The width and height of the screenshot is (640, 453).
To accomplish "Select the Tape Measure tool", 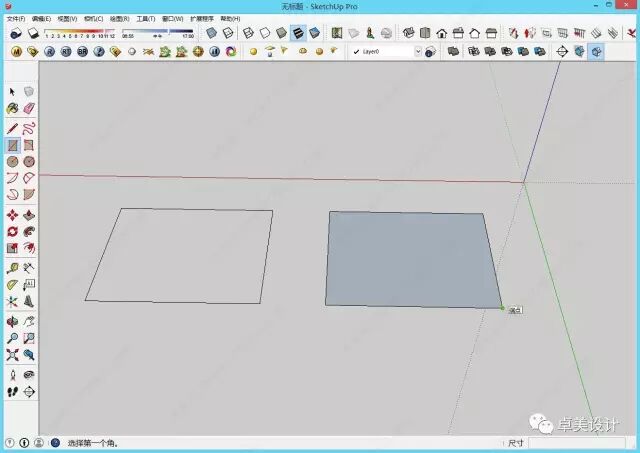I will (12, 268).
